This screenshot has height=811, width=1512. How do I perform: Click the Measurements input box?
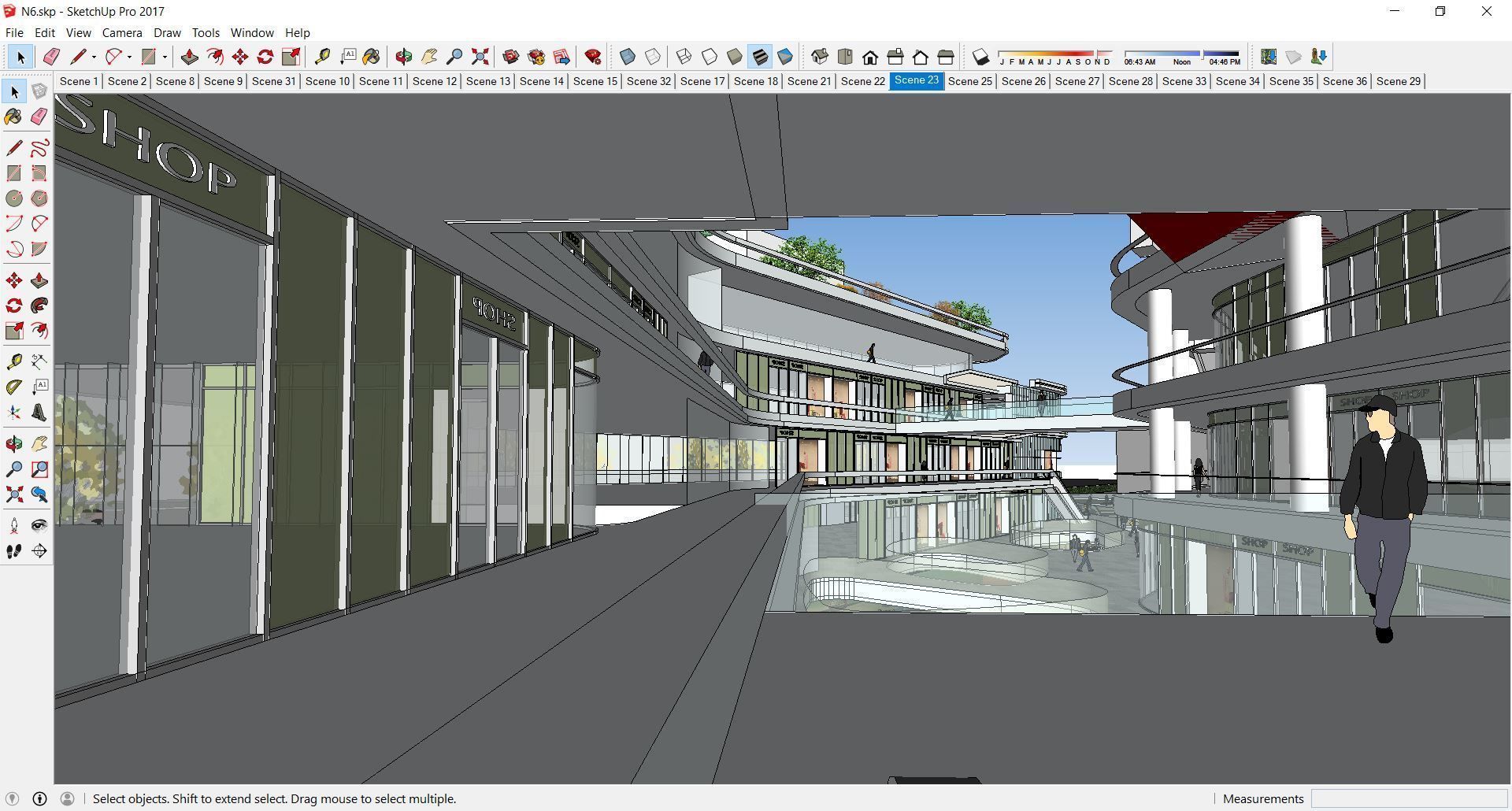pyautogui.click(x=1409, y=798)
